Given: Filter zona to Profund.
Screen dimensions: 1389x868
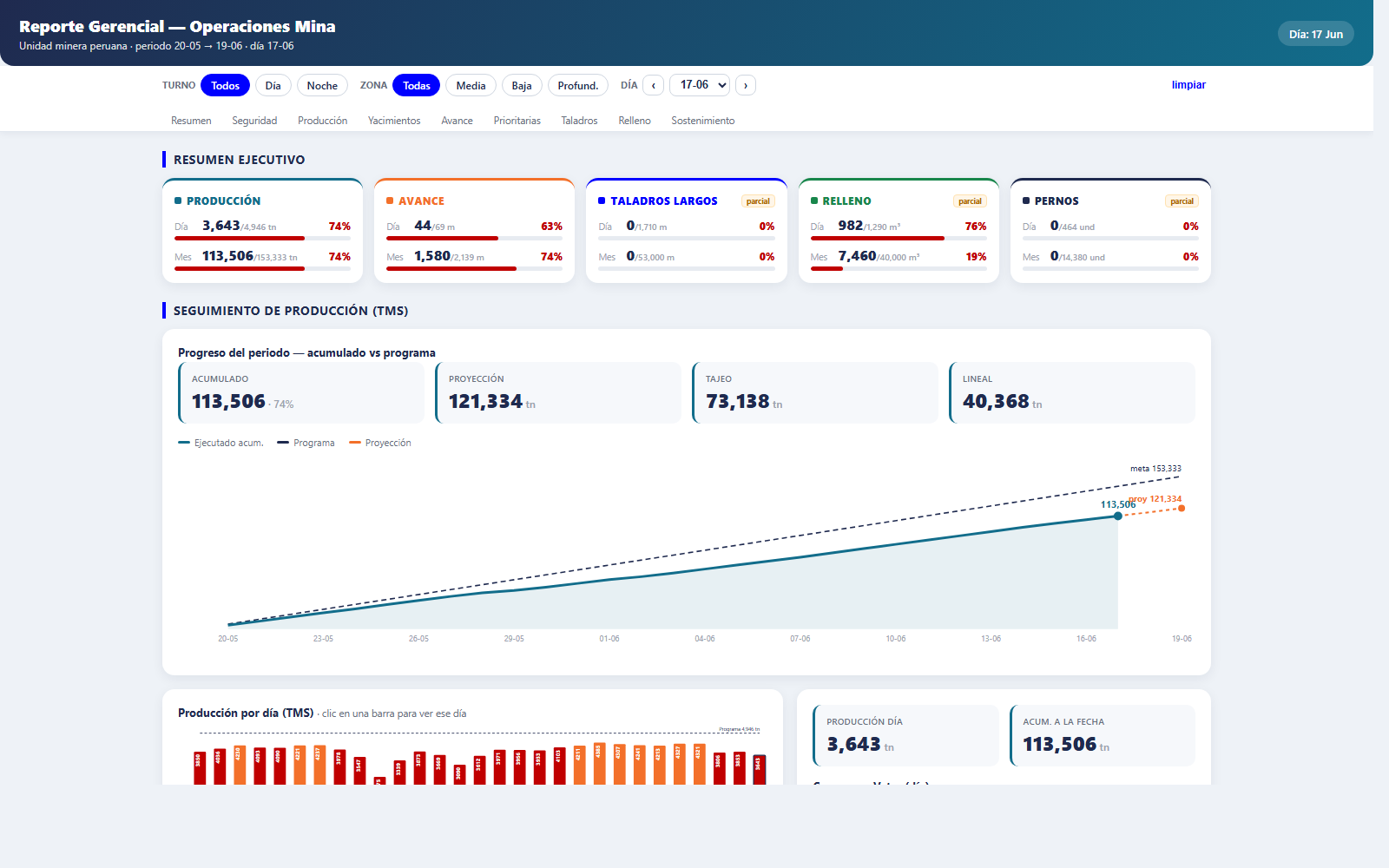Looking at the screenshot, I should [578, 85].
